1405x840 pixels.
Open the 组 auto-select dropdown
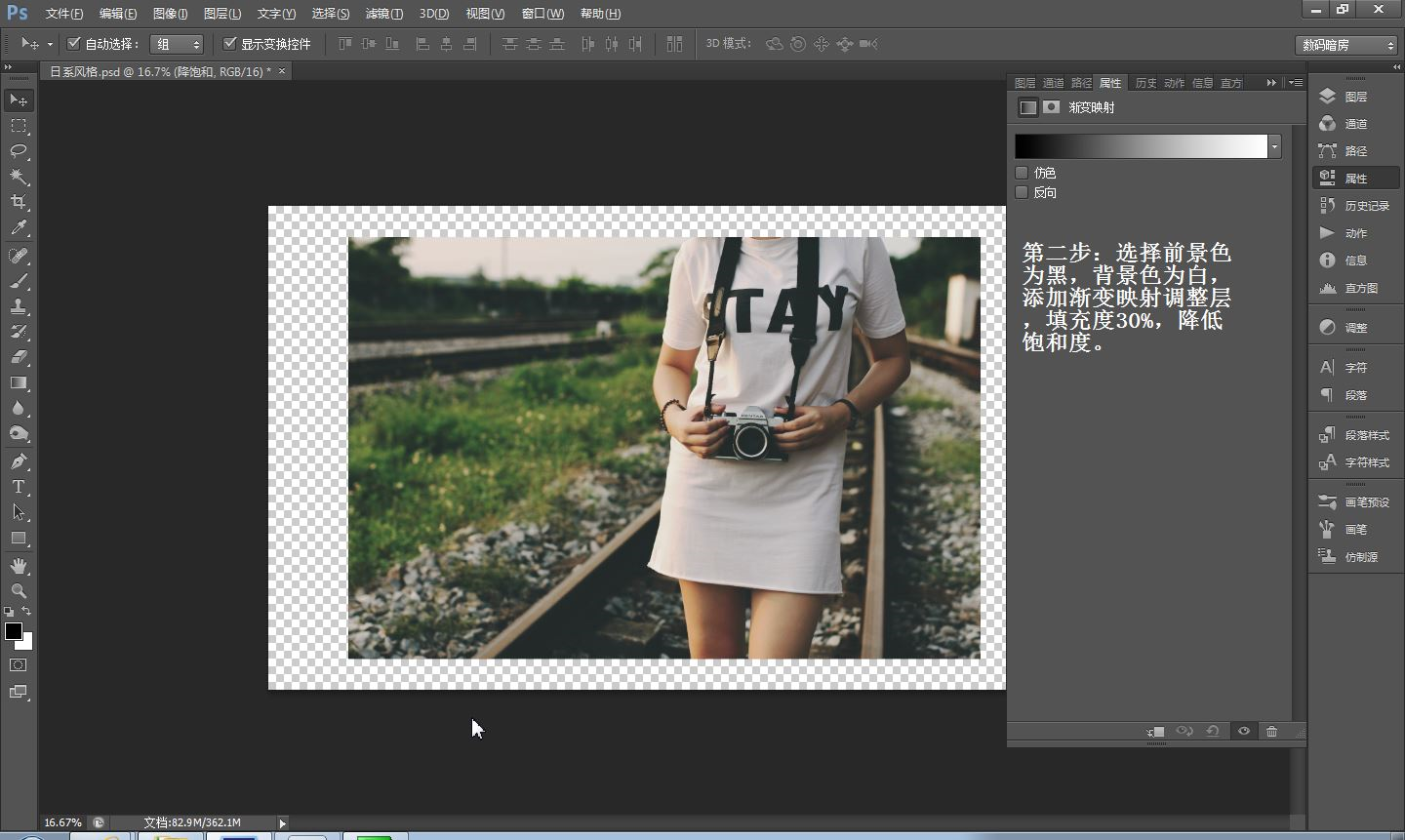[x=177, y=44]
